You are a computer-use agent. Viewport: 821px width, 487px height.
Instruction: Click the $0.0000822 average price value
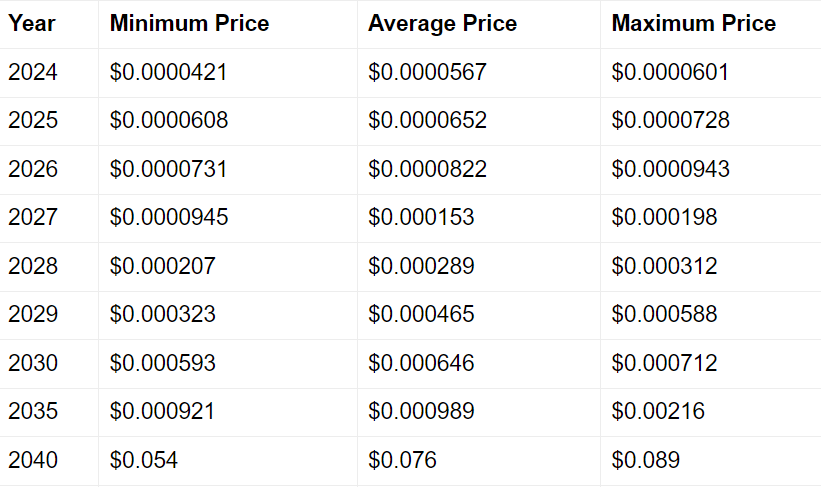tap(427, 169)
